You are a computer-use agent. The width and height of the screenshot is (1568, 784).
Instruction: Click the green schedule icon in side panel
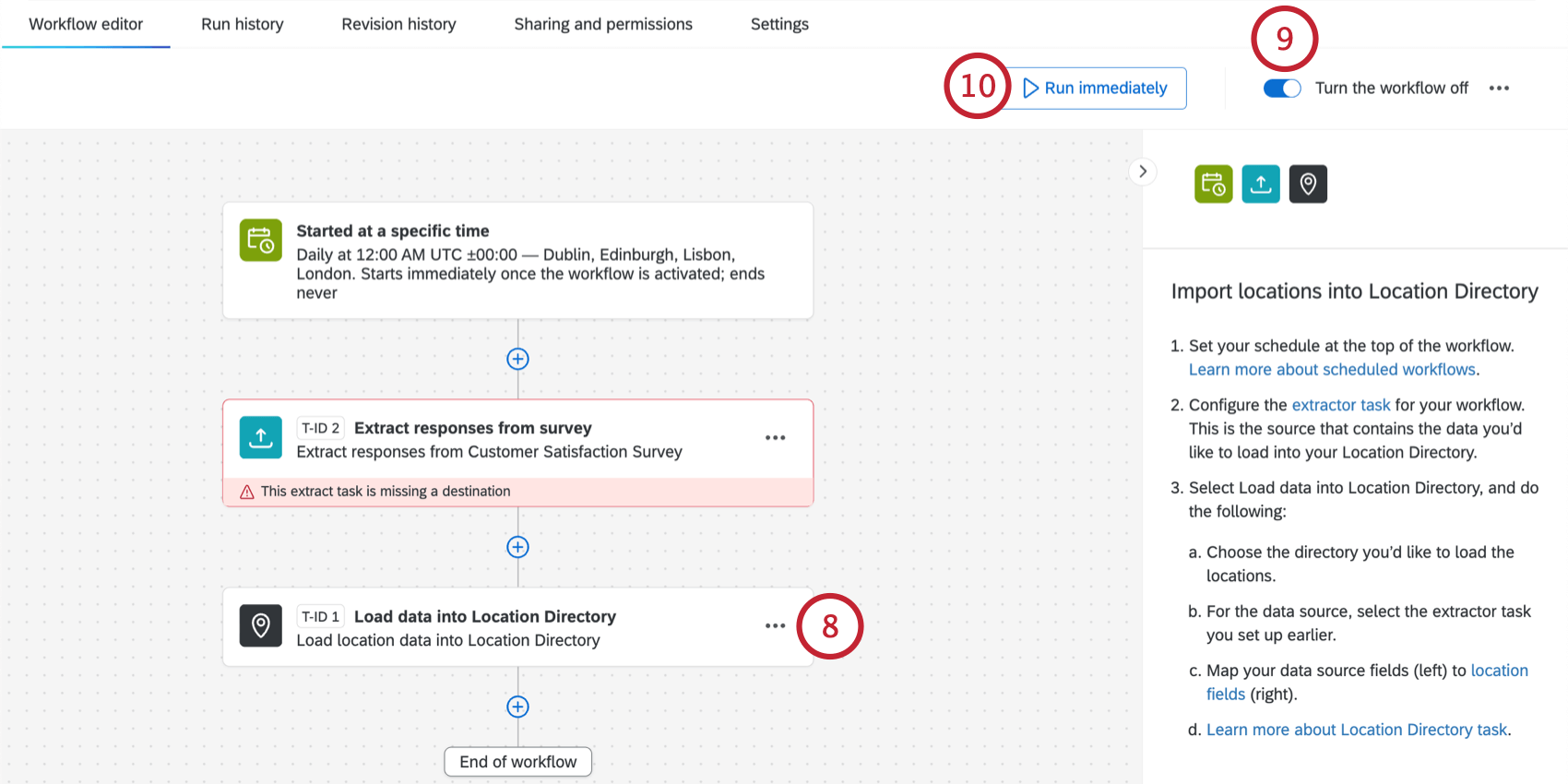coord(1214,184)
